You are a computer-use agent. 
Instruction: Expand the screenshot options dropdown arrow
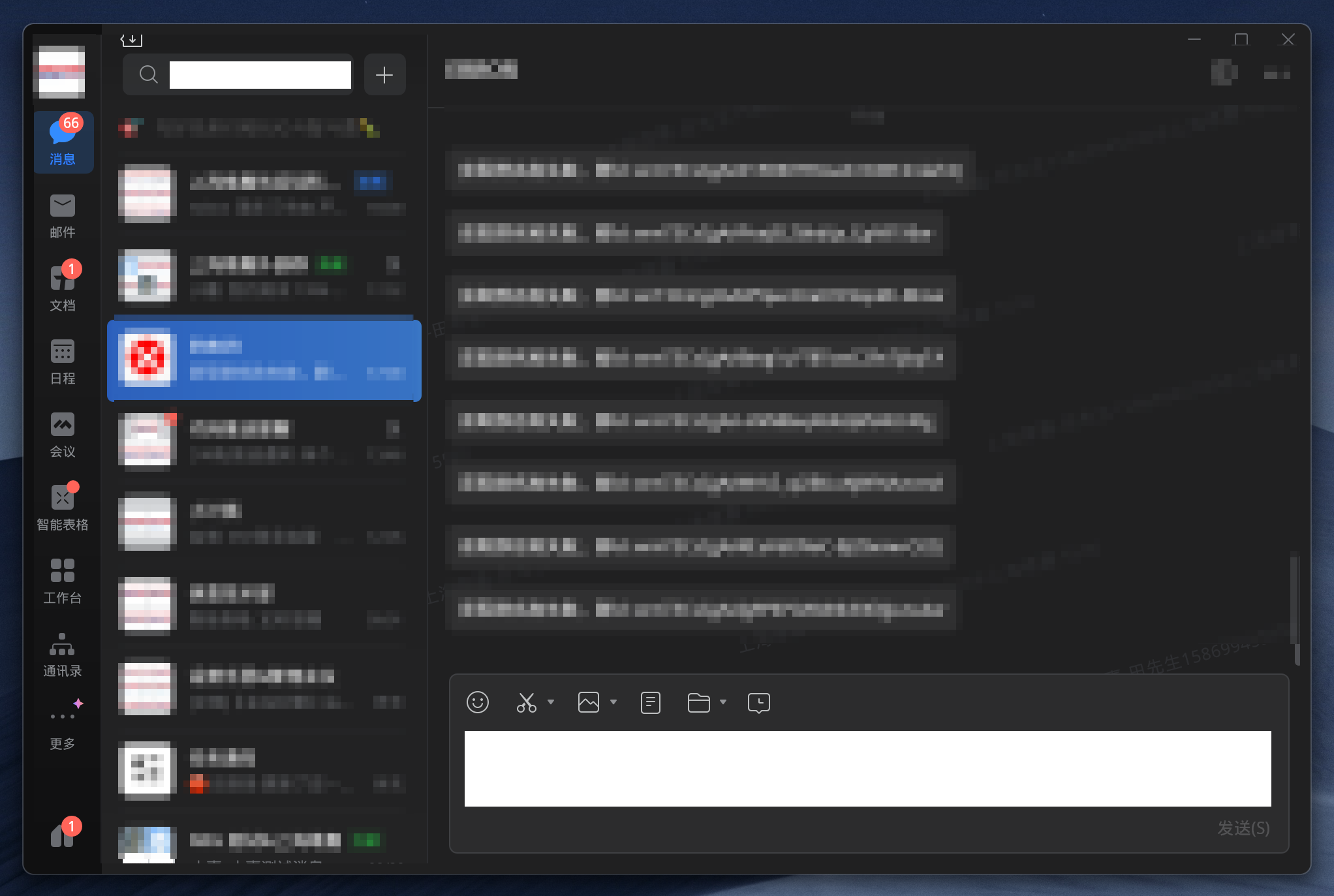(x=551, y=702)
